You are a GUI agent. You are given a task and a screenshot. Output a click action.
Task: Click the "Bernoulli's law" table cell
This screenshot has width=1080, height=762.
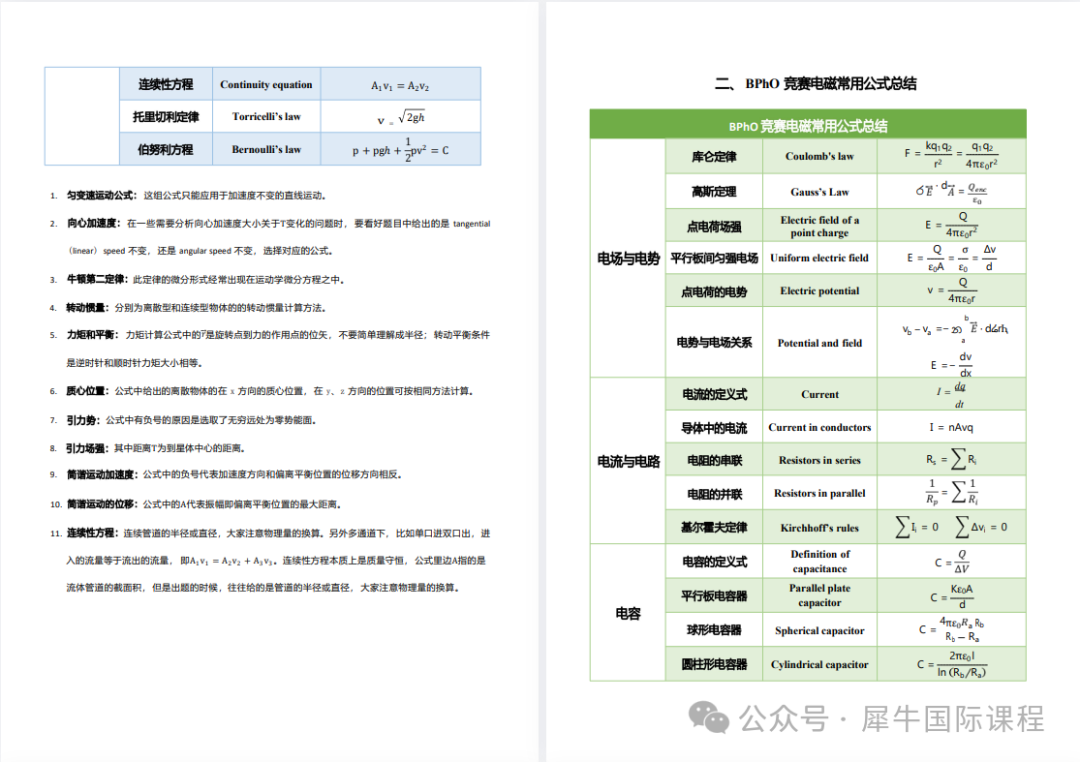(x=267, y=149)
